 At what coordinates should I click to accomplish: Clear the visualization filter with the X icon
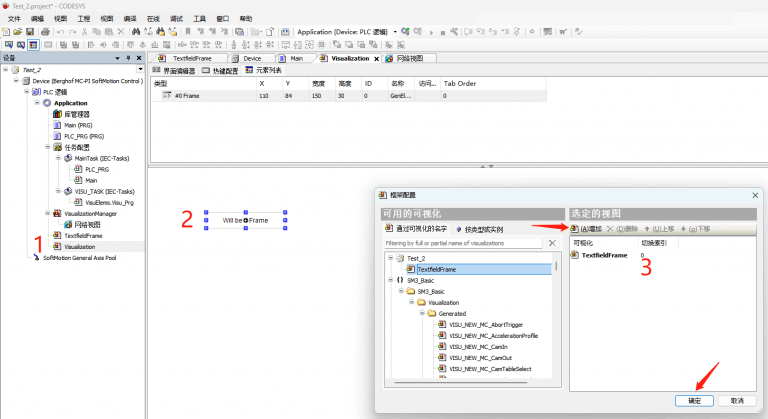tap(551, 243)
